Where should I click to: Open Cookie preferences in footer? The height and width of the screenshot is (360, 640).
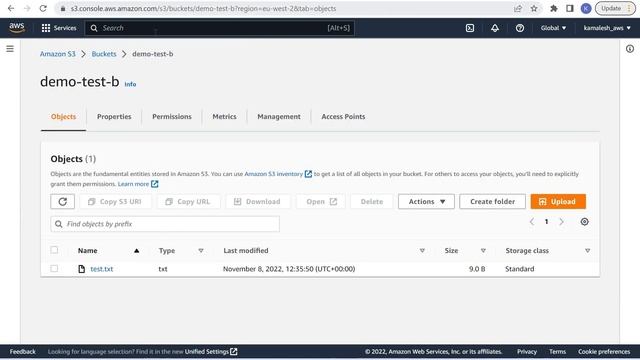[604, 351]
